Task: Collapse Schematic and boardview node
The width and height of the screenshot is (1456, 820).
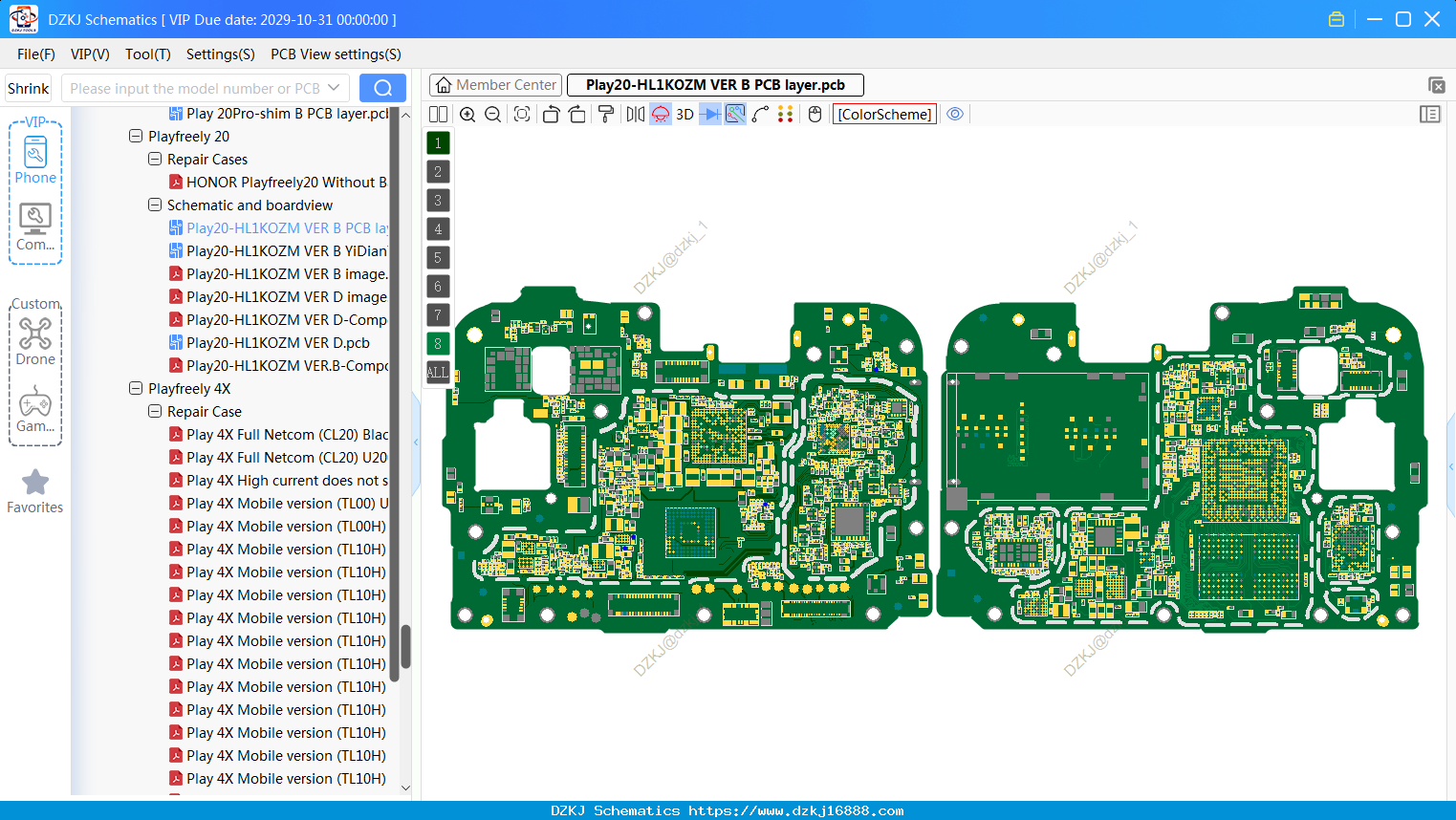Action: [155, 205]
